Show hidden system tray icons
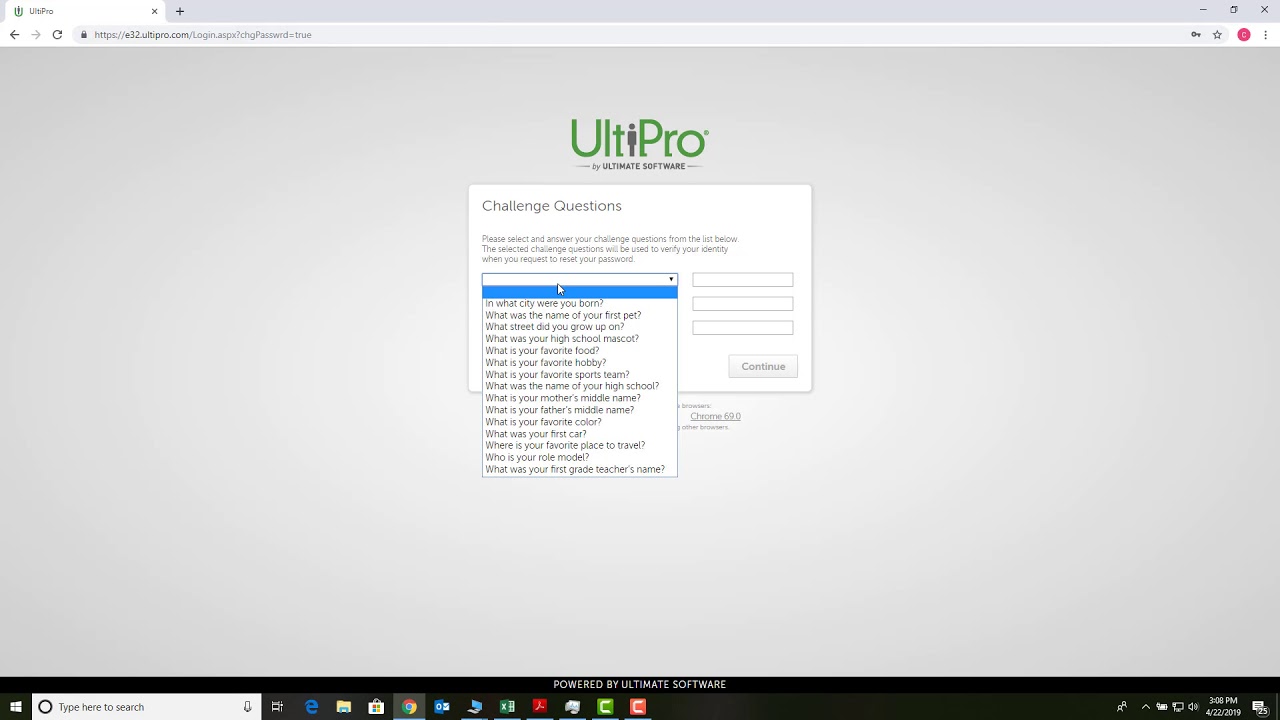This screenshot has width=1280, height=720. (1145, 707)
